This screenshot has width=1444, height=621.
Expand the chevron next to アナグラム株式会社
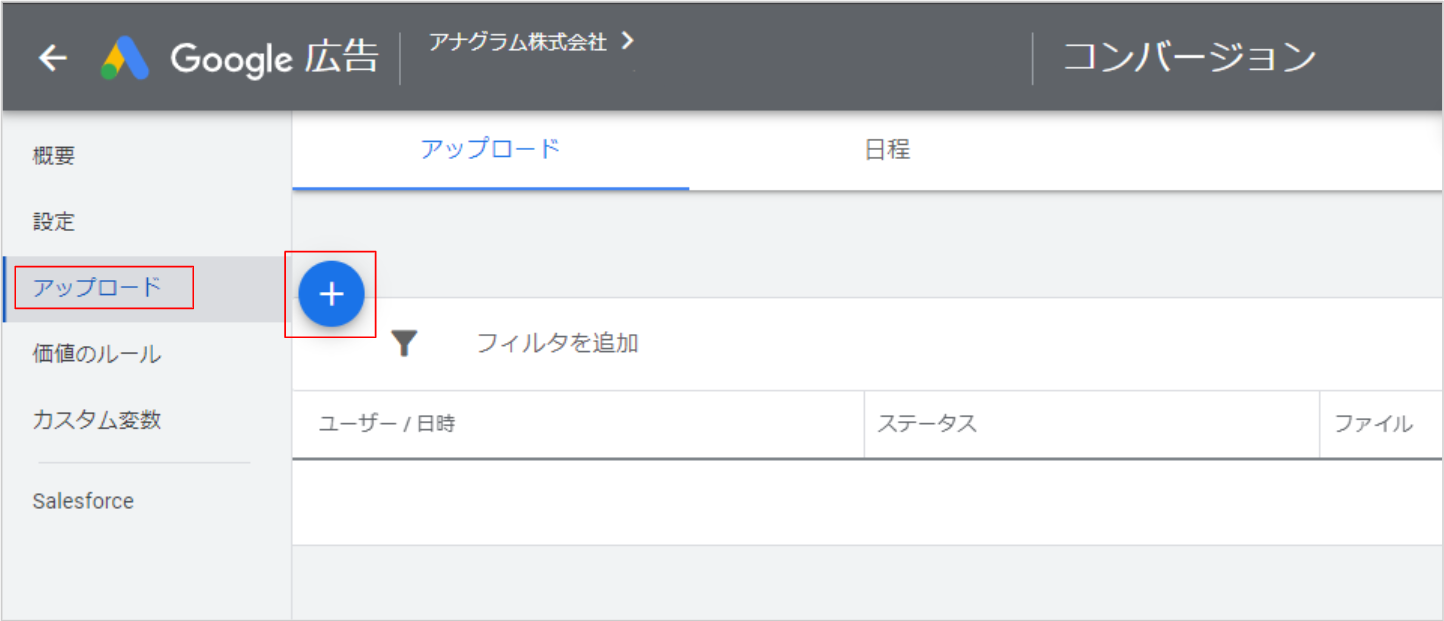(627, 41)
